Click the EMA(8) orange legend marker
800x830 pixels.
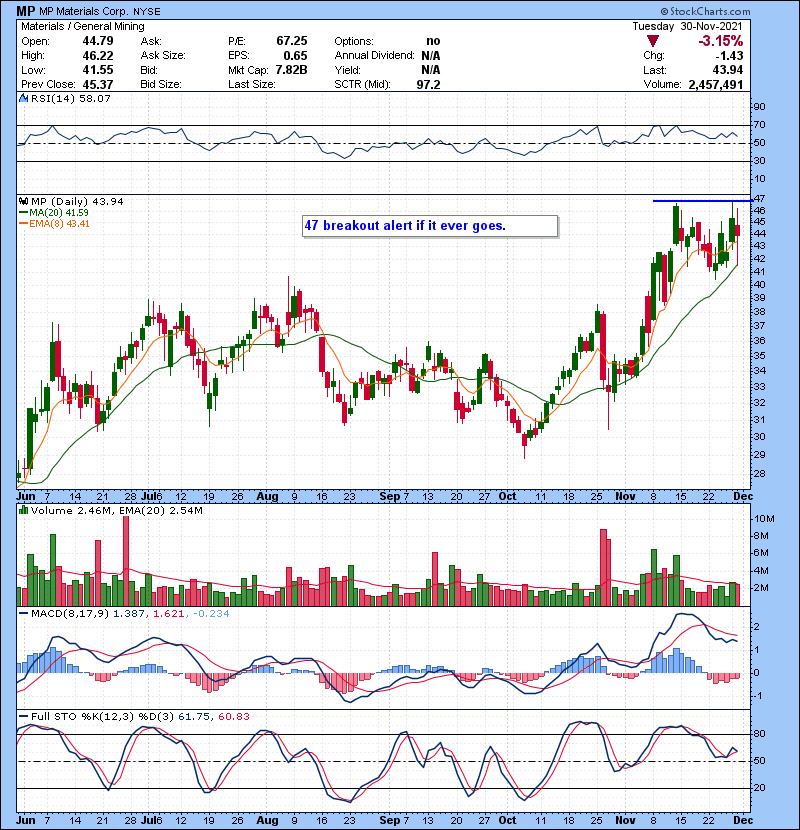click(x=23, y=224)
